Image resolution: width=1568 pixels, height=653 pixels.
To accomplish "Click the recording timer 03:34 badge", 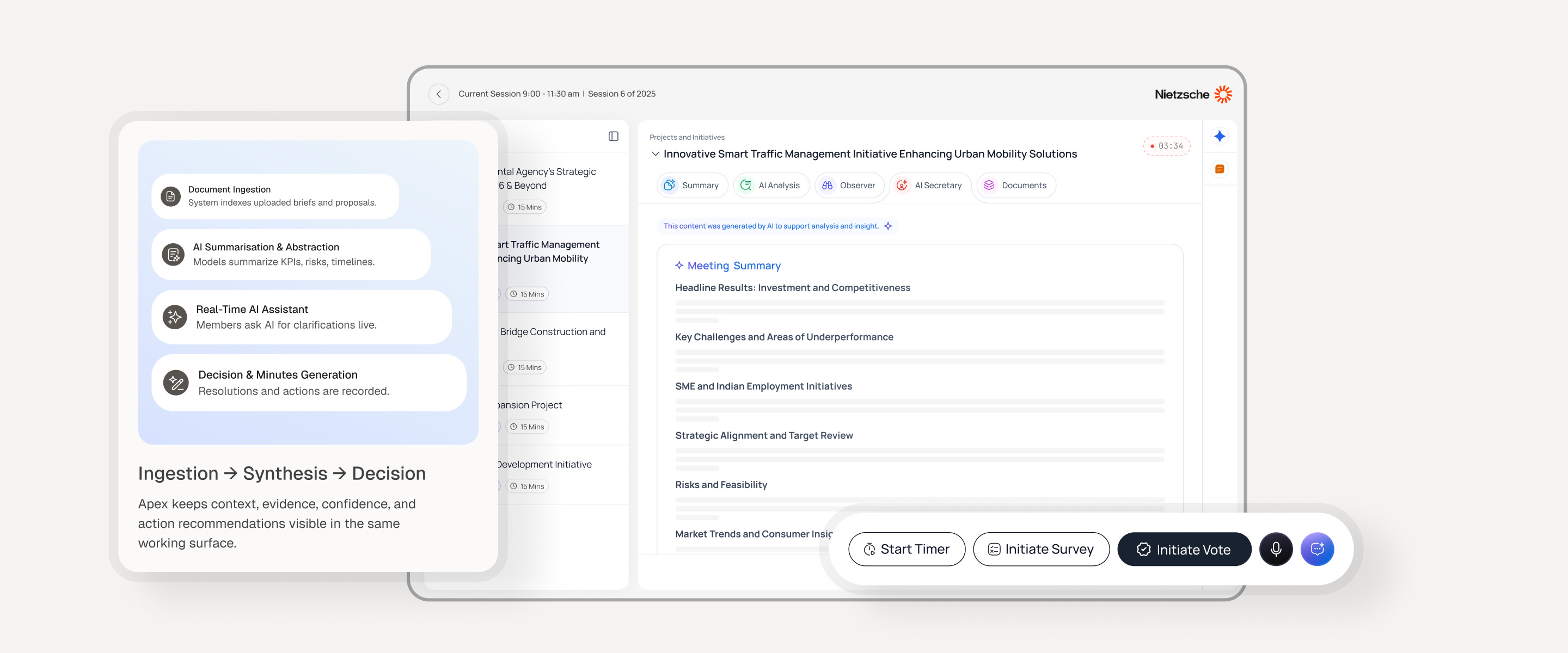I will tap(1166, 146).
